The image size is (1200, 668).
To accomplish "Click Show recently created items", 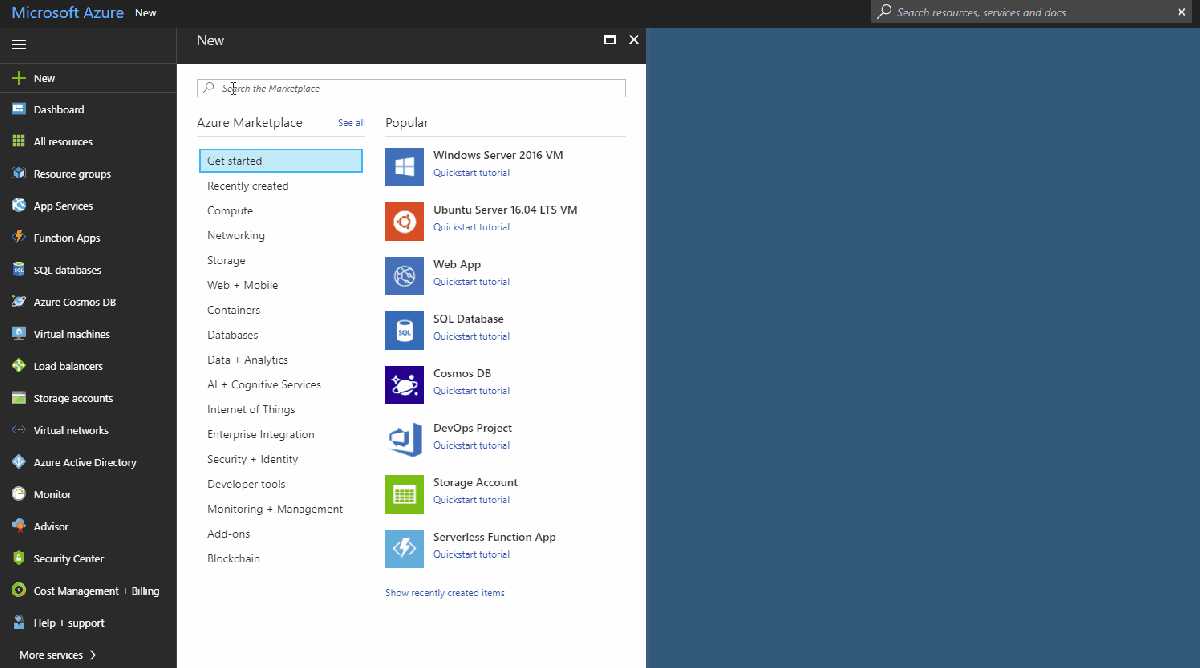I will point(444,592).
